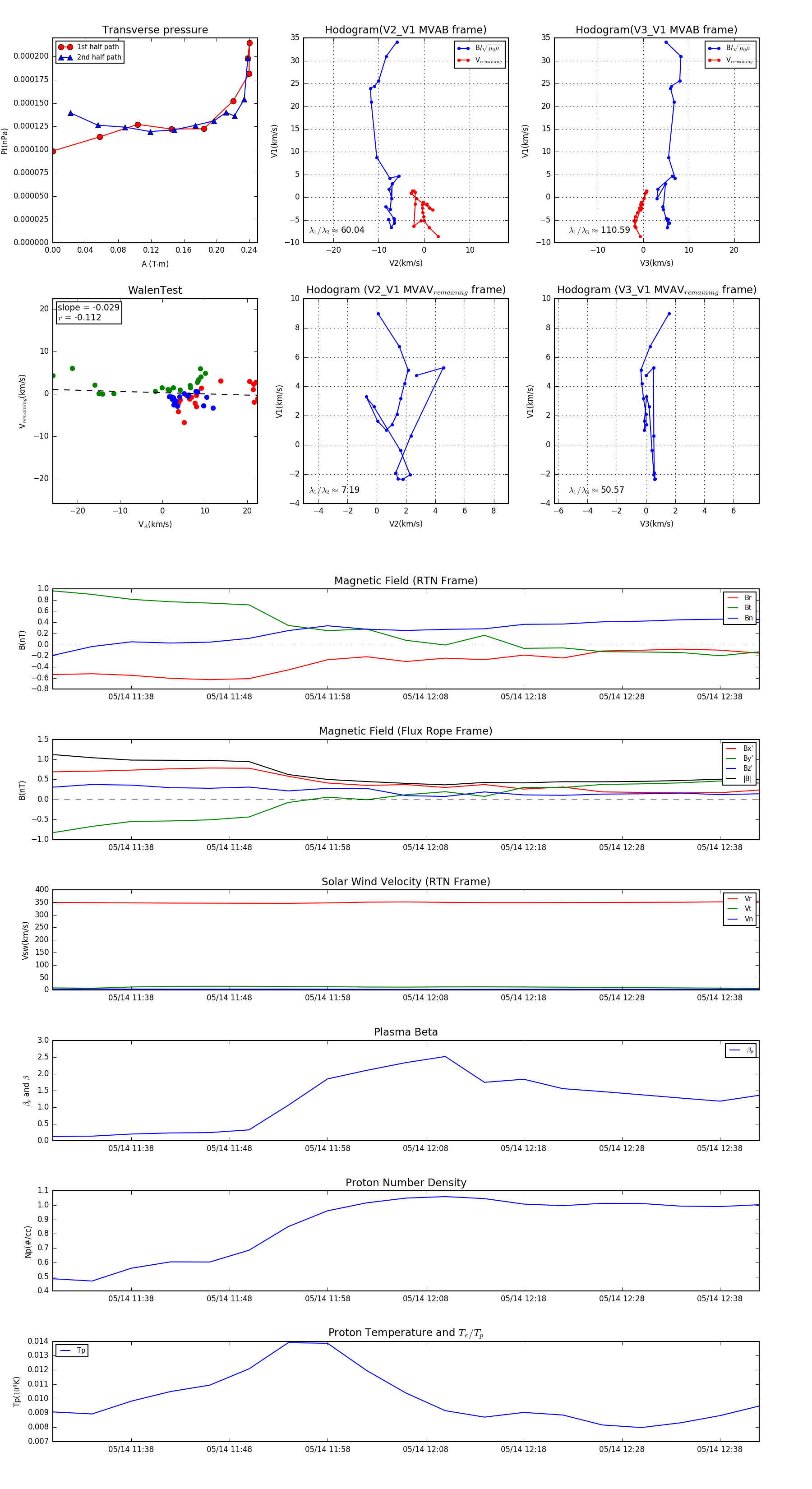Click the '0.000200' tick on Transverse pressure axis
This screenshot has height=1489, width=812.
coord(31,56)
